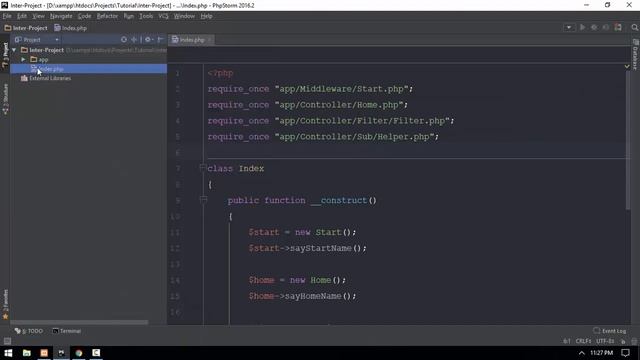Click the cursor position 6:1 indicator
This screenshot has height=360, width=640.
[x=567, y=341]
